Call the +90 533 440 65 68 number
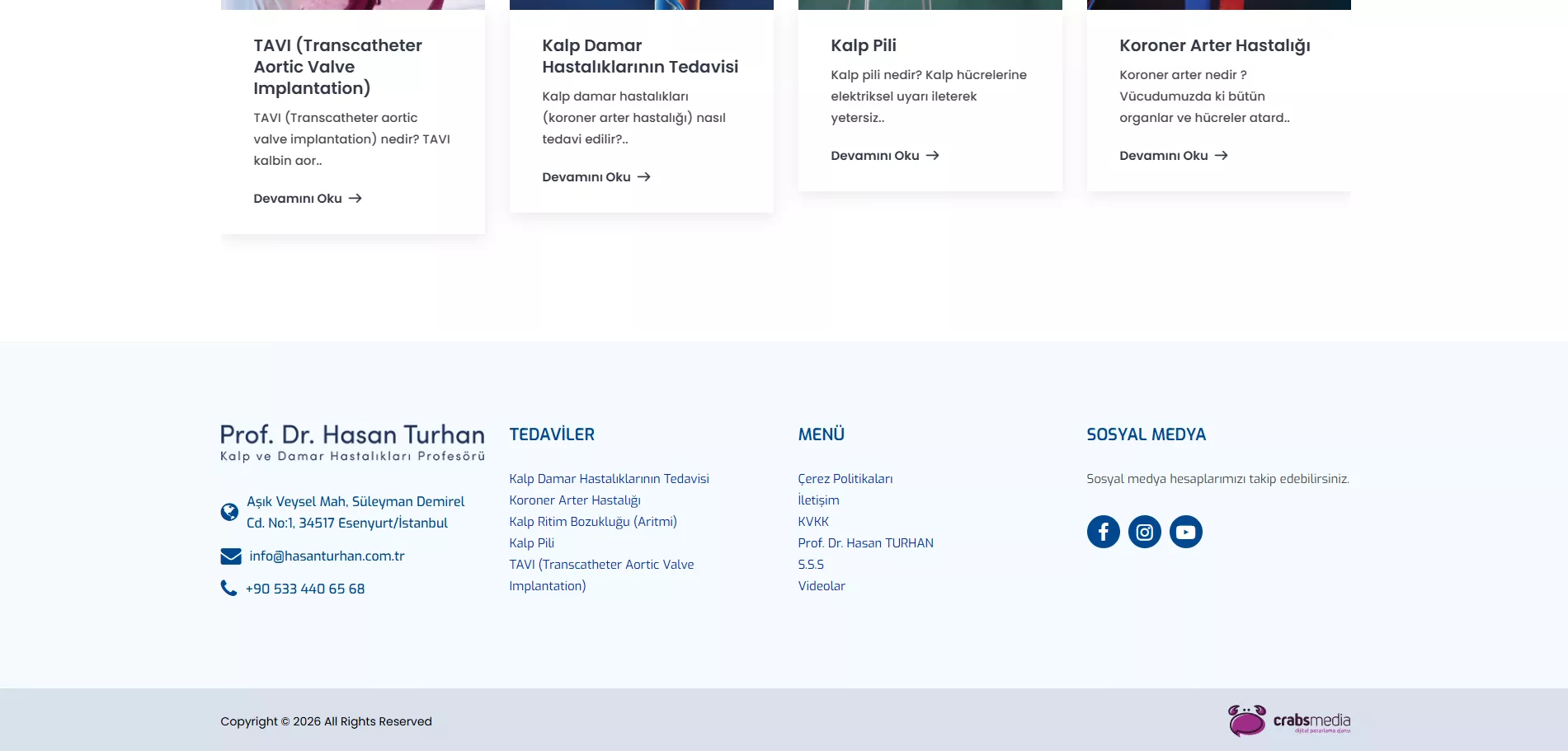The image size is (1568, 751). [x=305, y=589]
